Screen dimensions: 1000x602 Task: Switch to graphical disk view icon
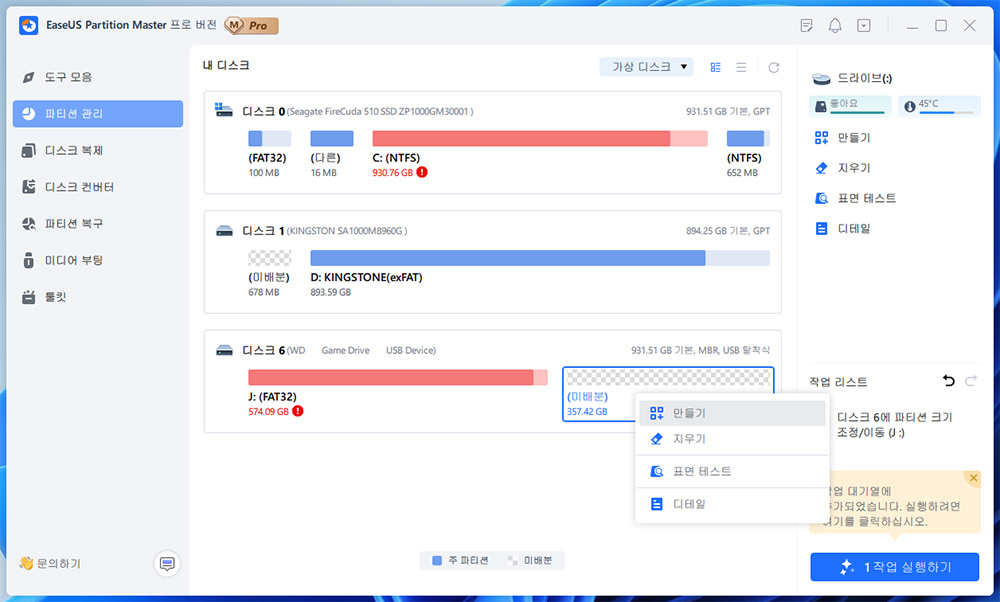(x=716, y=68)
